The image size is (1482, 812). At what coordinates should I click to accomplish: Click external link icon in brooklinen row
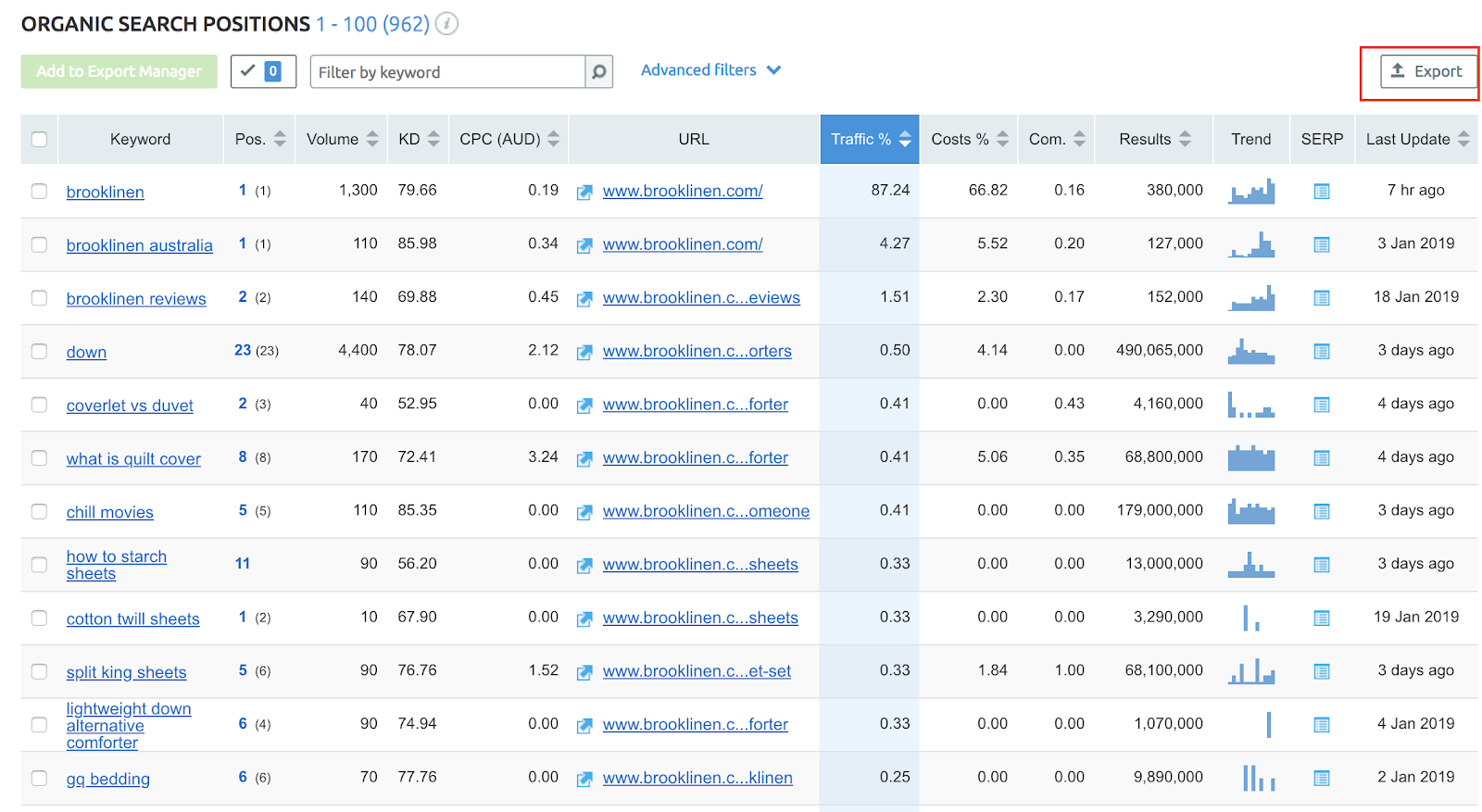coord(584,193)
